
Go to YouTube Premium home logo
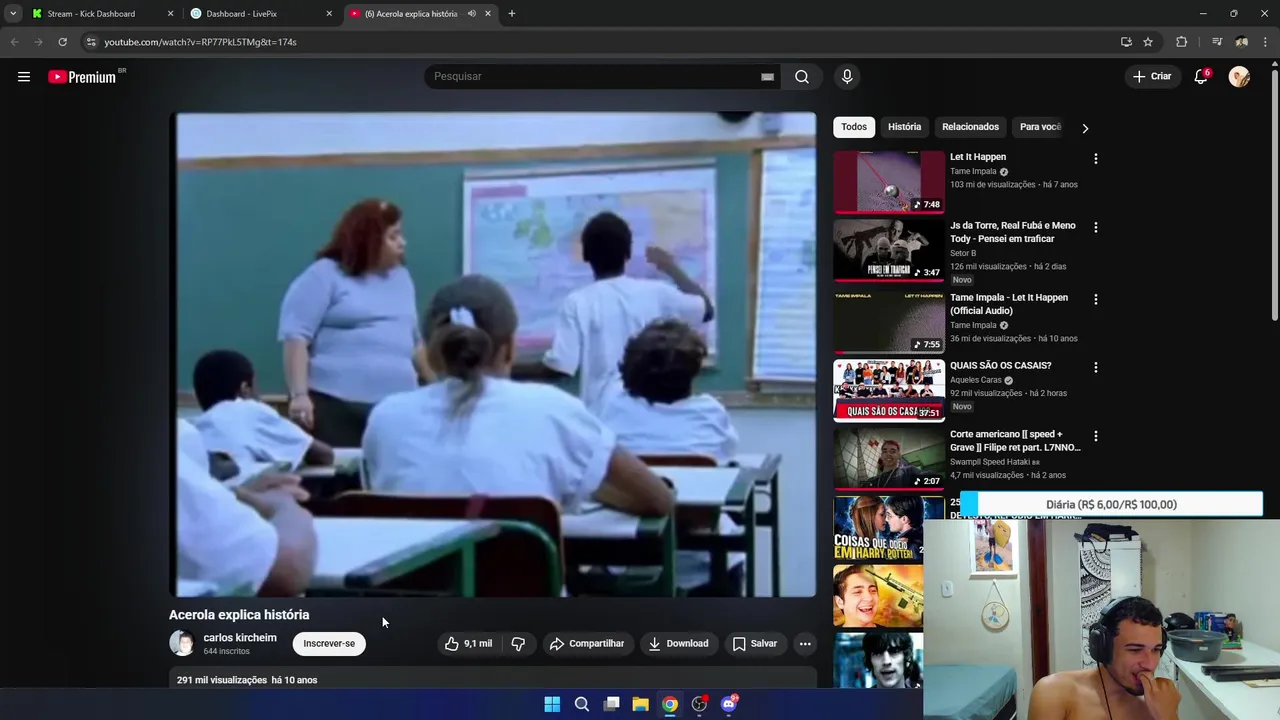(x=83, y=77)
